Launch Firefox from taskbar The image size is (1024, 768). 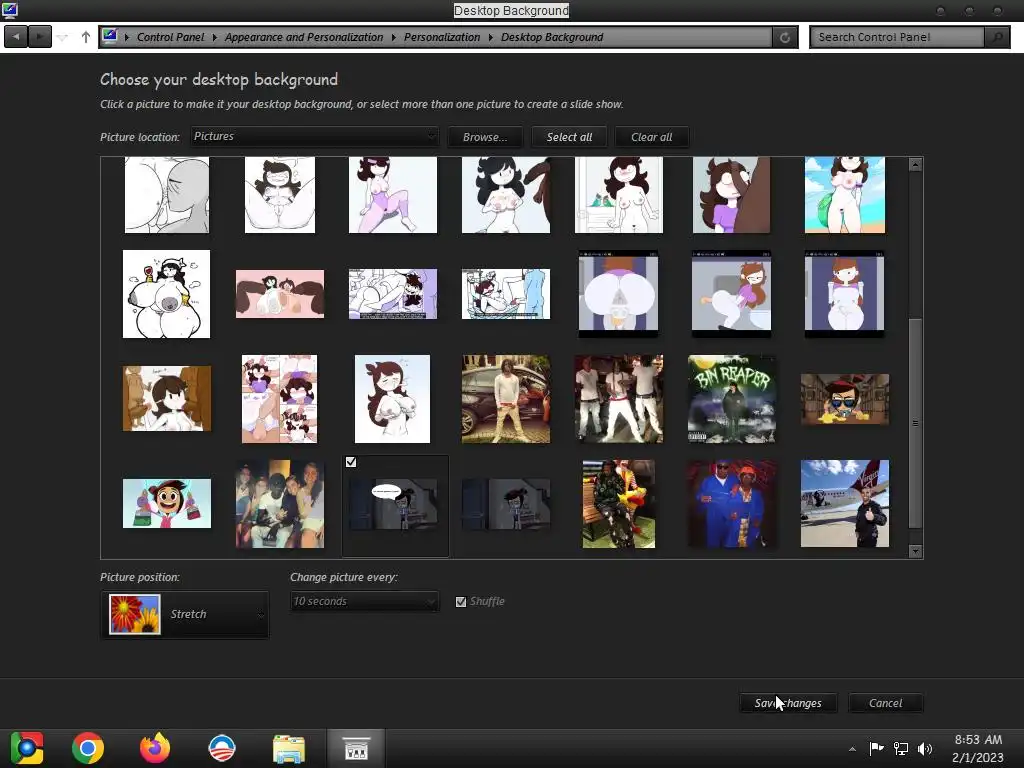[x=155, y=748]
